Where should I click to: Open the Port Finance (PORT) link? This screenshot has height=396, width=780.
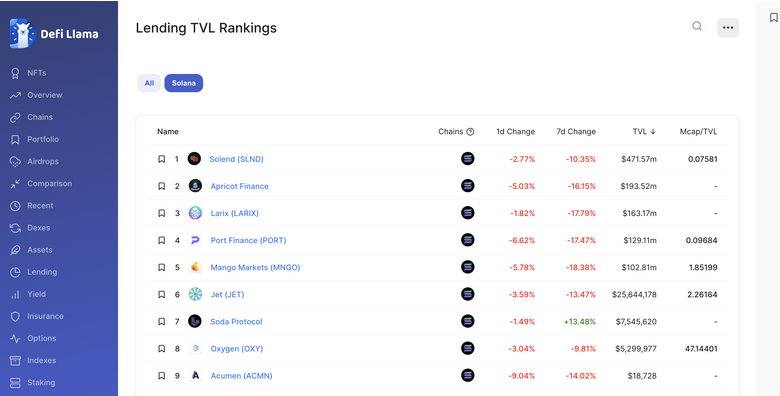[248, 240]
